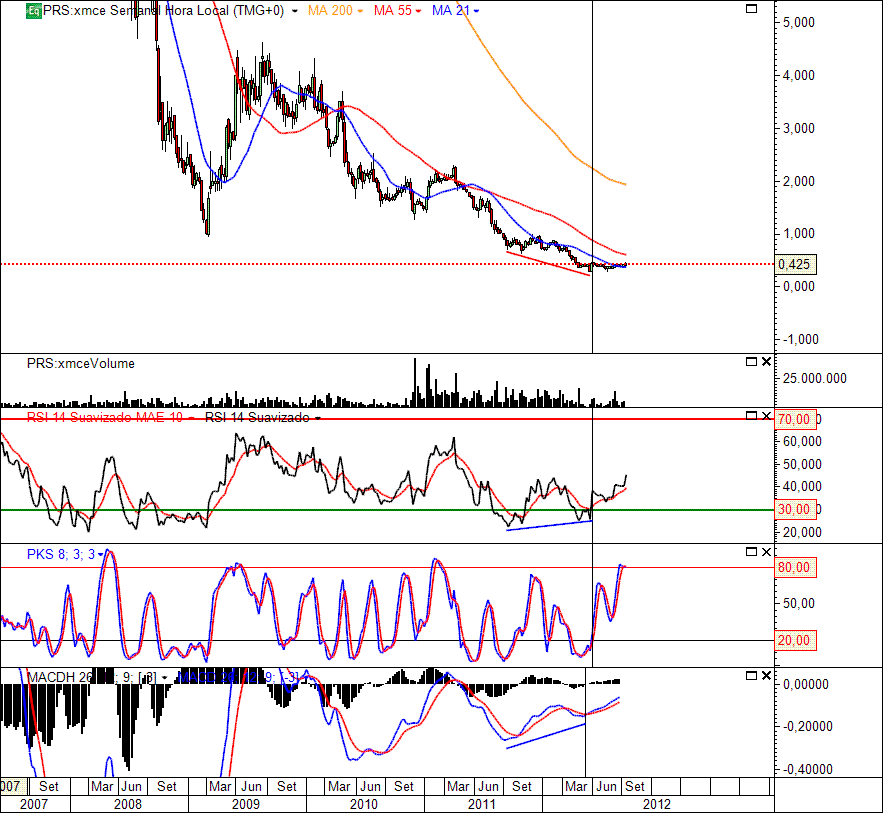Close the PRS:xmce Volume pane
883x813 pixels.
[766, 361]
